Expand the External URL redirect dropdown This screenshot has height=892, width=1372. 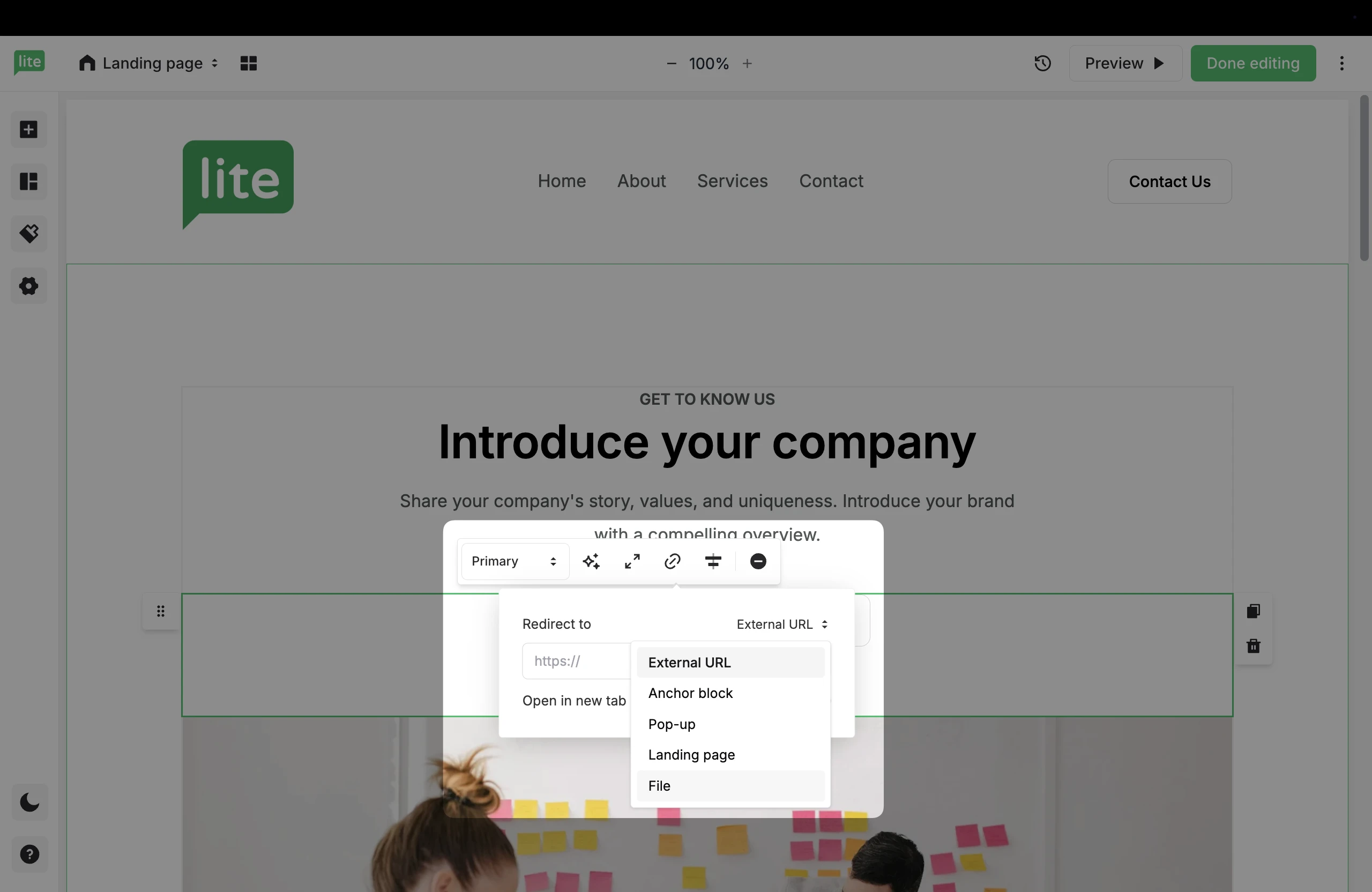(782, 624)
